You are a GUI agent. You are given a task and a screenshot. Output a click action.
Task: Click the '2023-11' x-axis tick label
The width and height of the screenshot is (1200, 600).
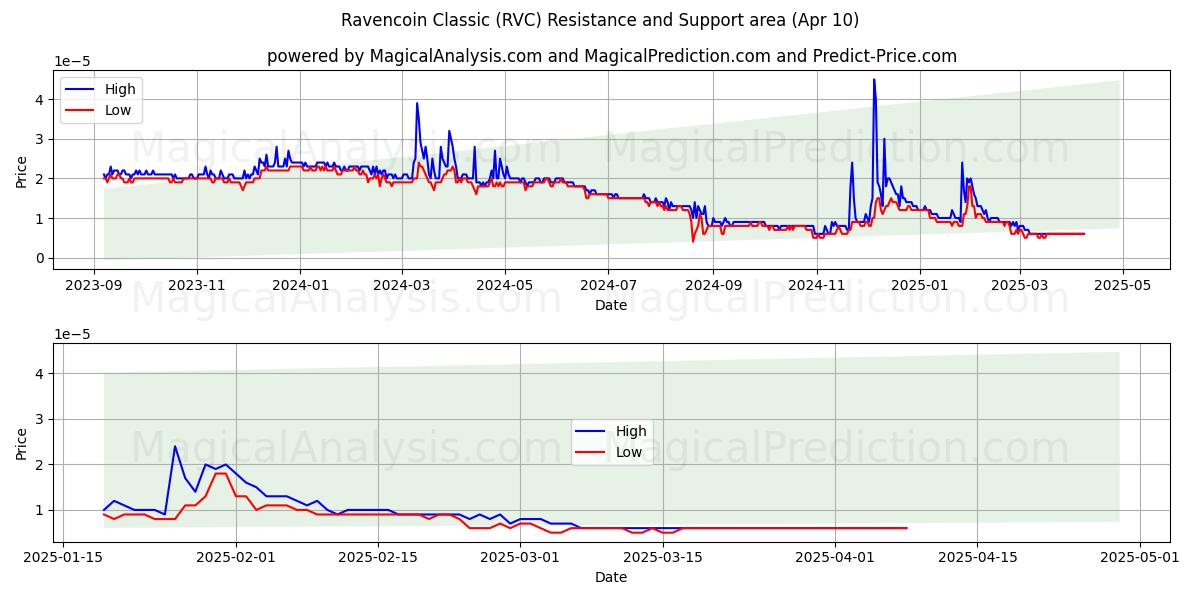tap(197, 285)
